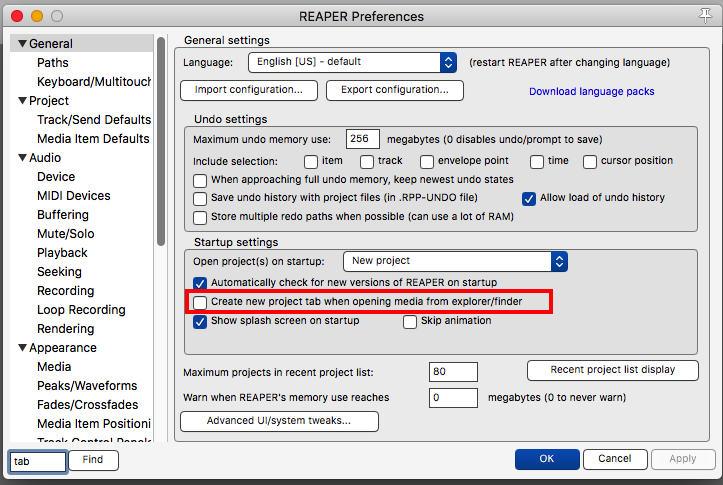The image size is (723, 485).
Task: Uncheck automatic check for new REAPER versions
Action: pos(200,283)
